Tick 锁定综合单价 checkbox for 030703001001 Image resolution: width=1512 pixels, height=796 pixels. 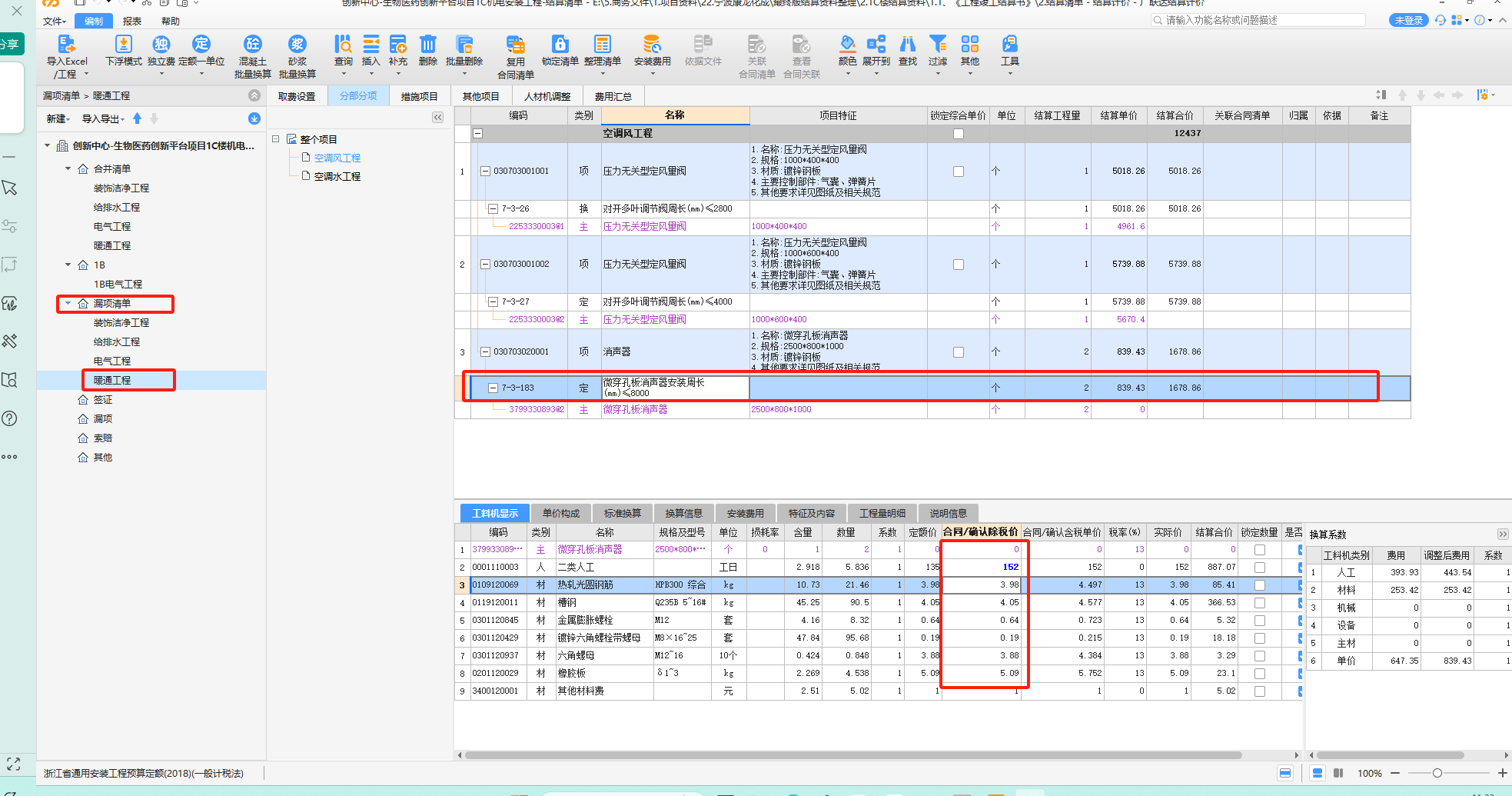click(959, 172)
